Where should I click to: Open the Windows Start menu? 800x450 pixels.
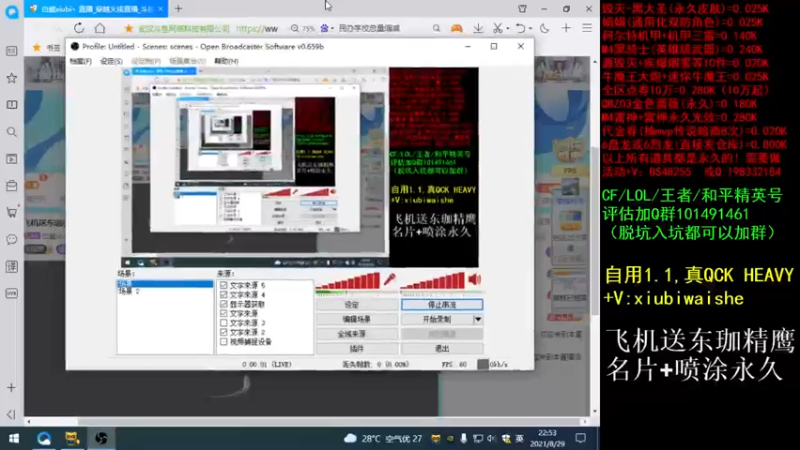click(x=14, y=438)
